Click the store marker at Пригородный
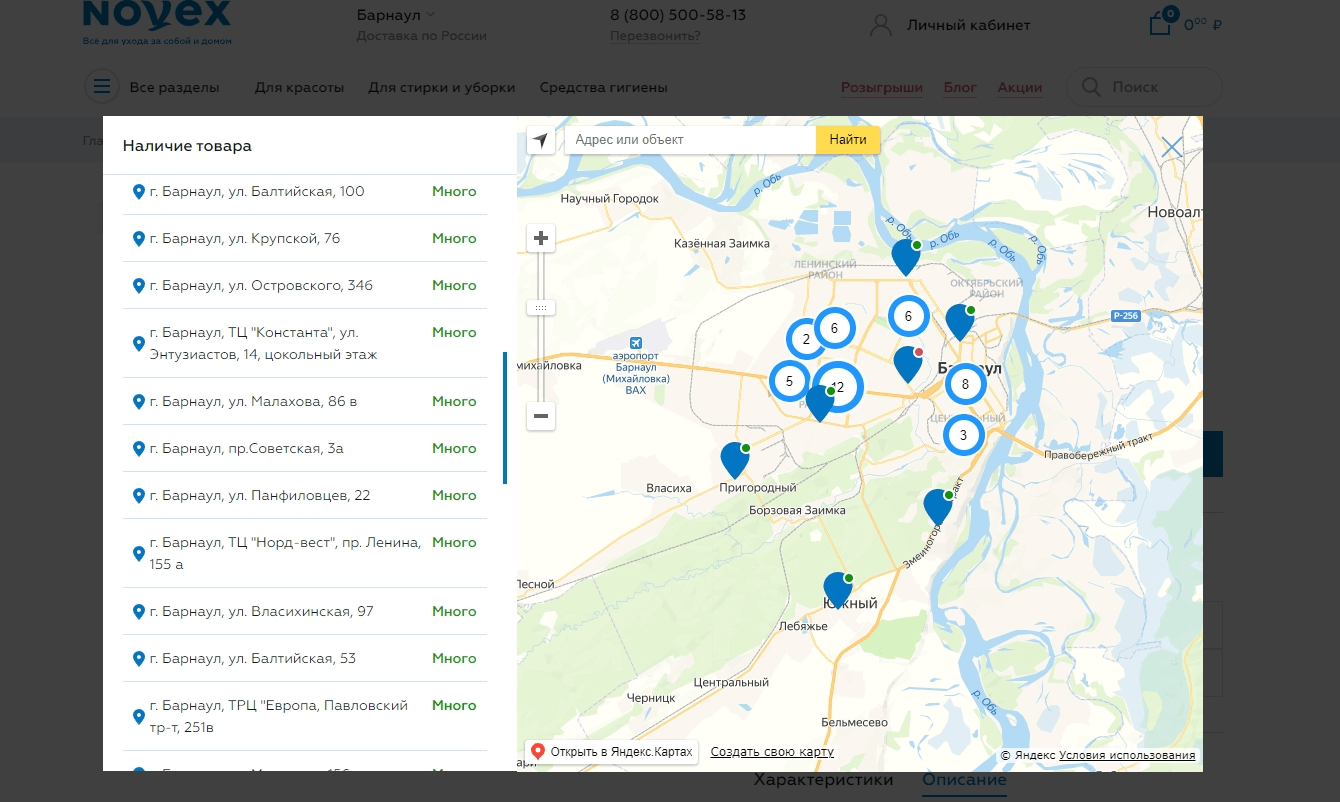Image resolution: width=1340 pixels, height=802 pixels. pyautogui.click(x=735, y=460)
